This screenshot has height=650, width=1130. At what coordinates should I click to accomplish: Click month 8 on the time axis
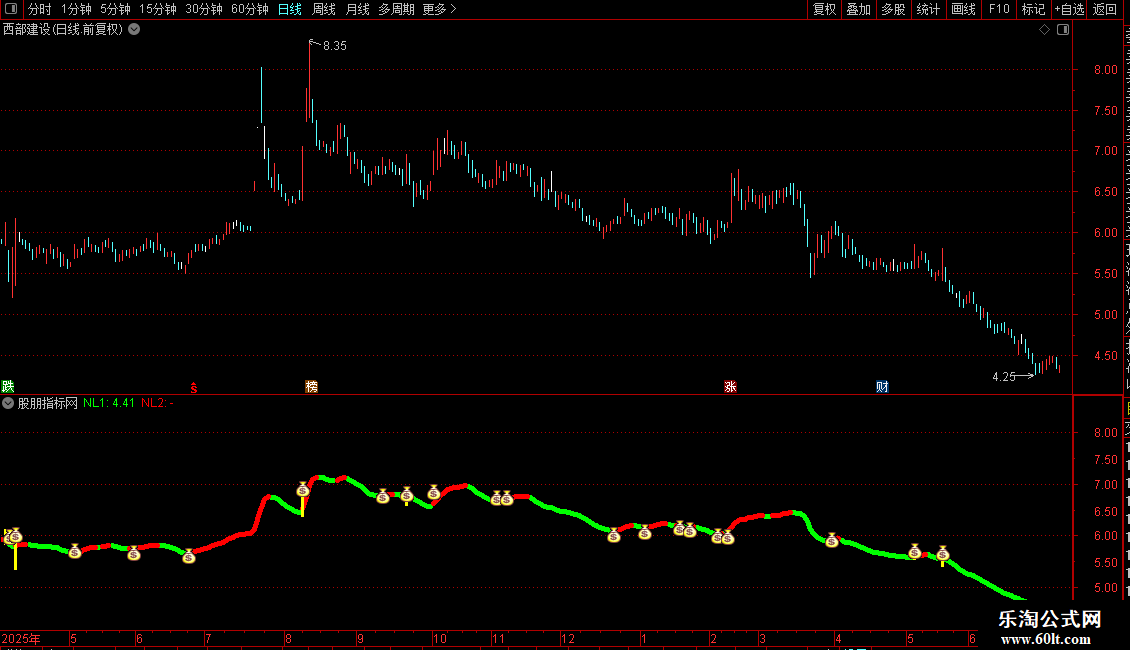288,638
